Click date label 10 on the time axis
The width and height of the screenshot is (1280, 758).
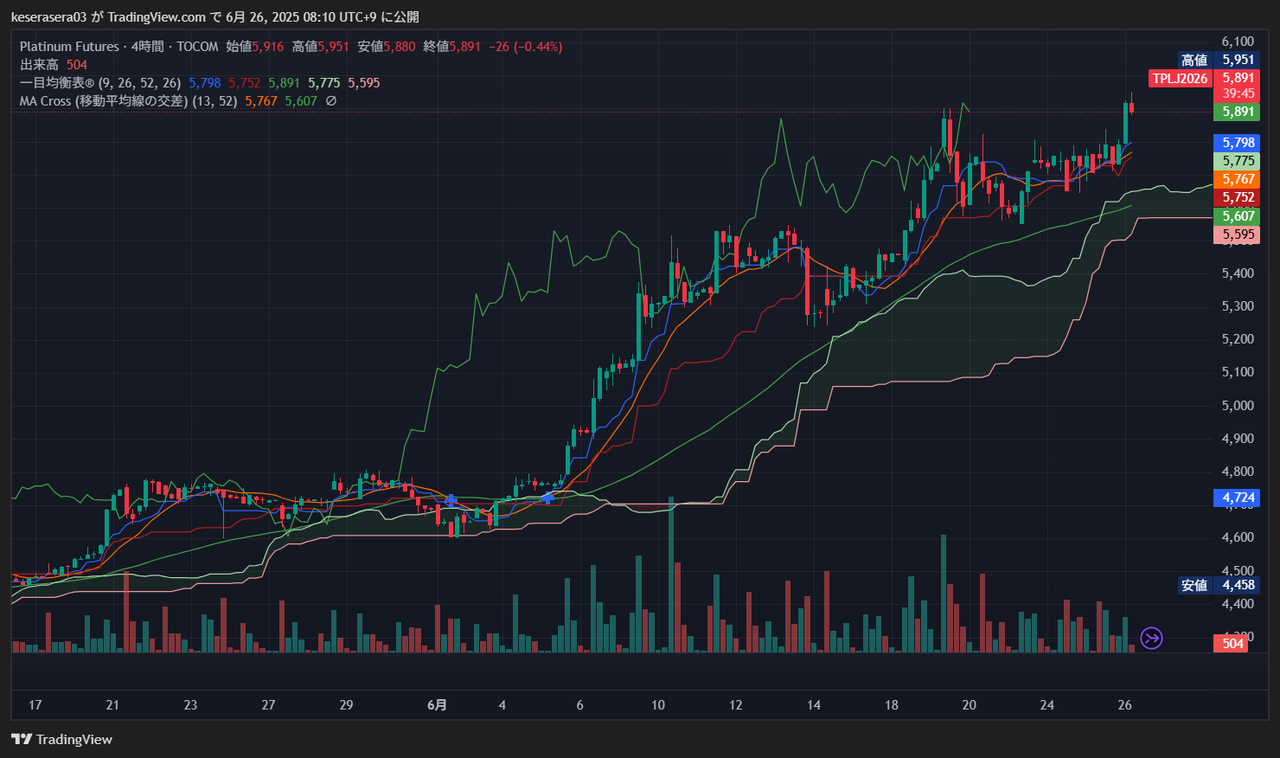[x=658, y=705]
